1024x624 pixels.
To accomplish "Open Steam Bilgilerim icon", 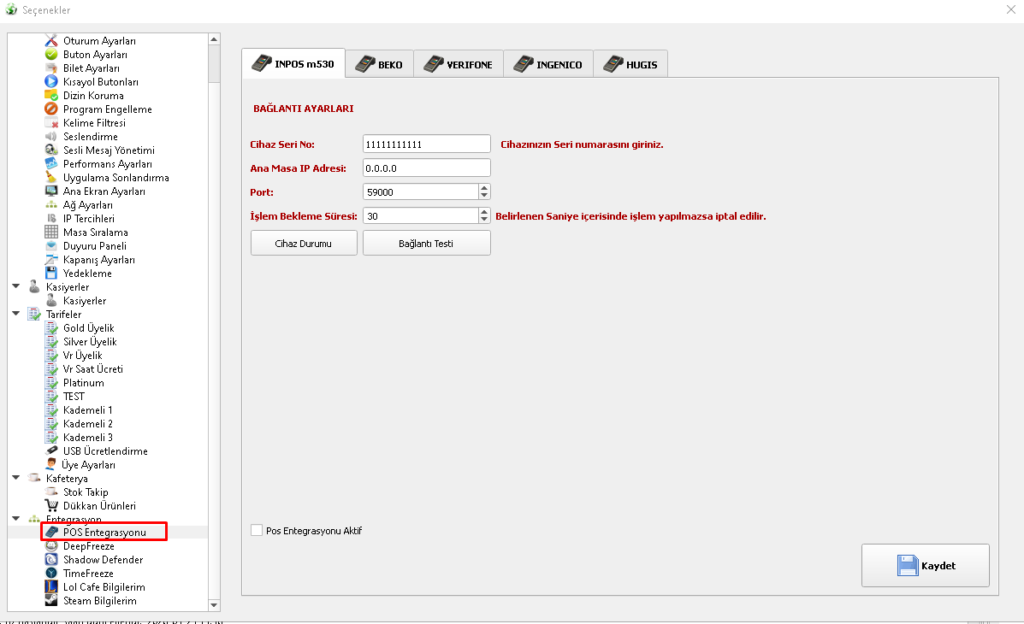I will pyautogui.click(x=52, y=601).
